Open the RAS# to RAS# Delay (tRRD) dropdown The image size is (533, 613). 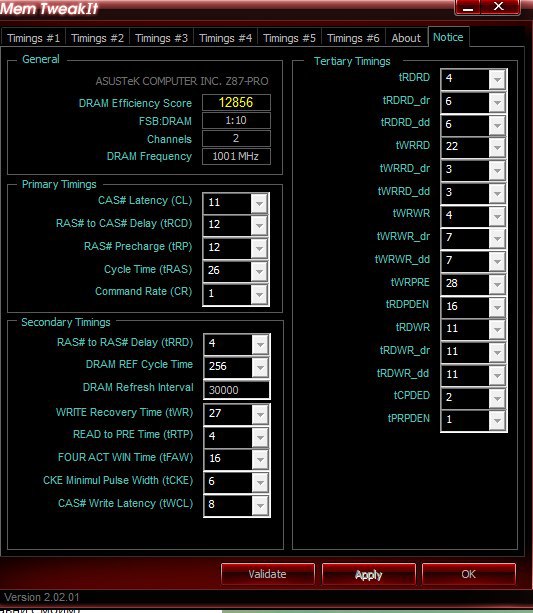click(x=260, y=344)
